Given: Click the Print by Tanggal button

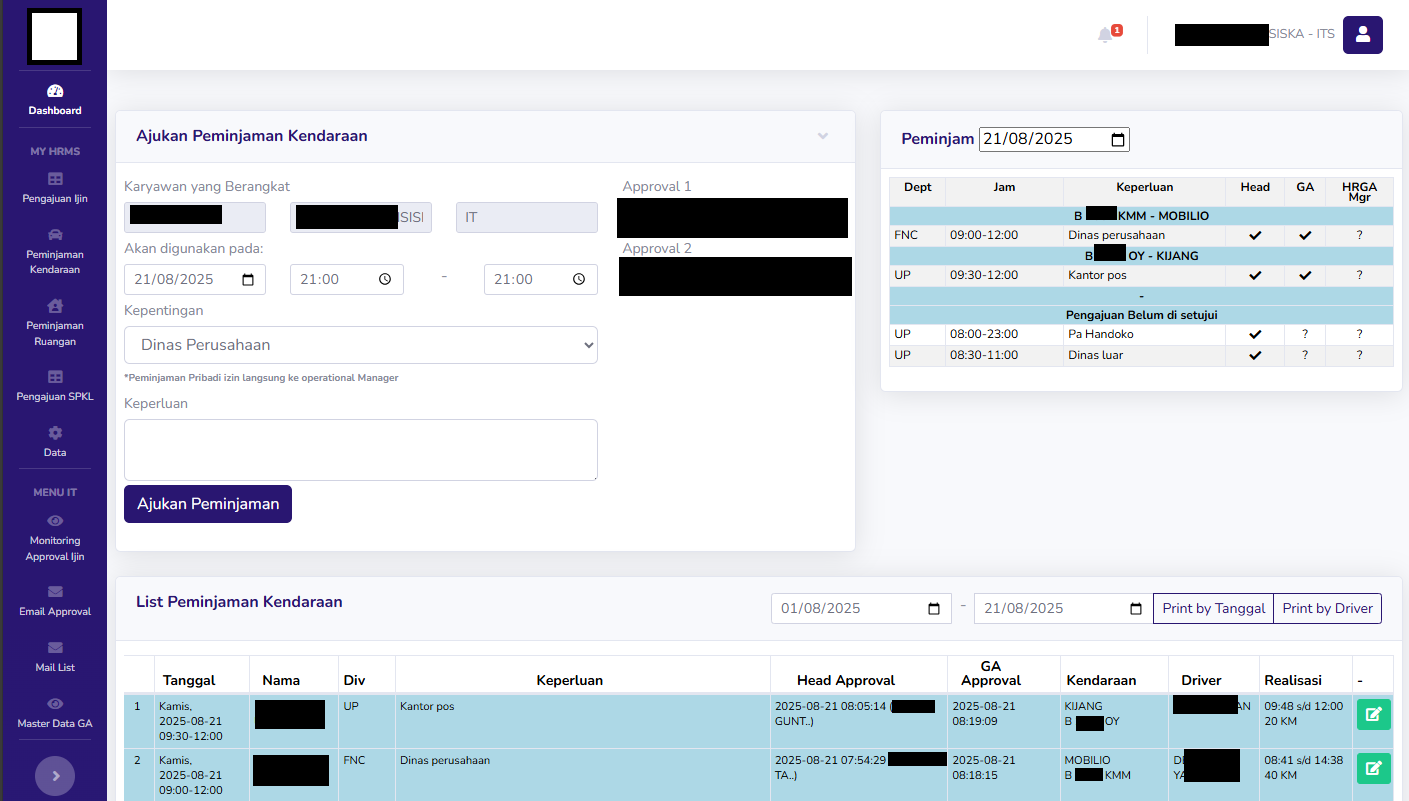Looking at the screenshot, I should pyautogui.click(x=1213, y=608).
